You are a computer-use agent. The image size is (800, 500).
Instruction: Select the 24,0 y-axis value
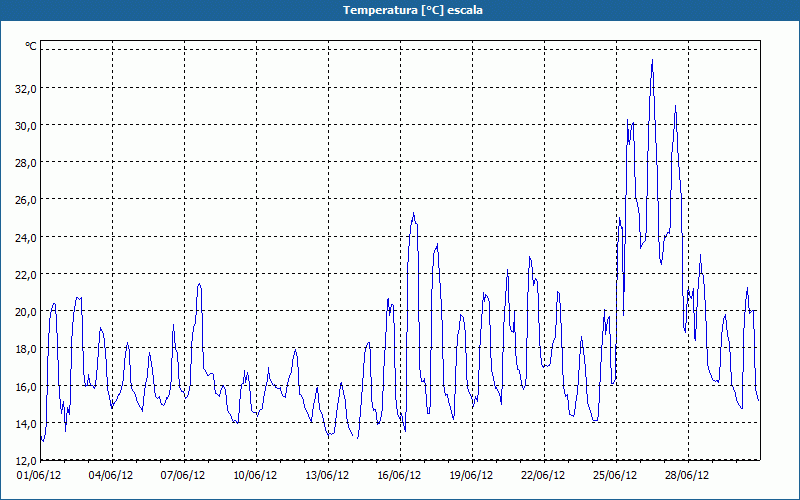pyautogui.click(x=26, y=237)
